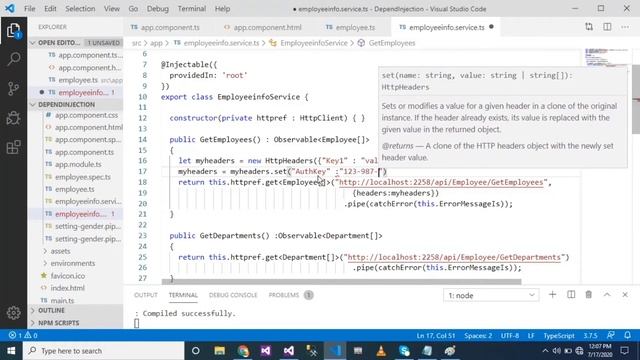Add a new terminal with plus icon
The height and width of the screenshot is (360, 640).
click(x=552, y=295)
